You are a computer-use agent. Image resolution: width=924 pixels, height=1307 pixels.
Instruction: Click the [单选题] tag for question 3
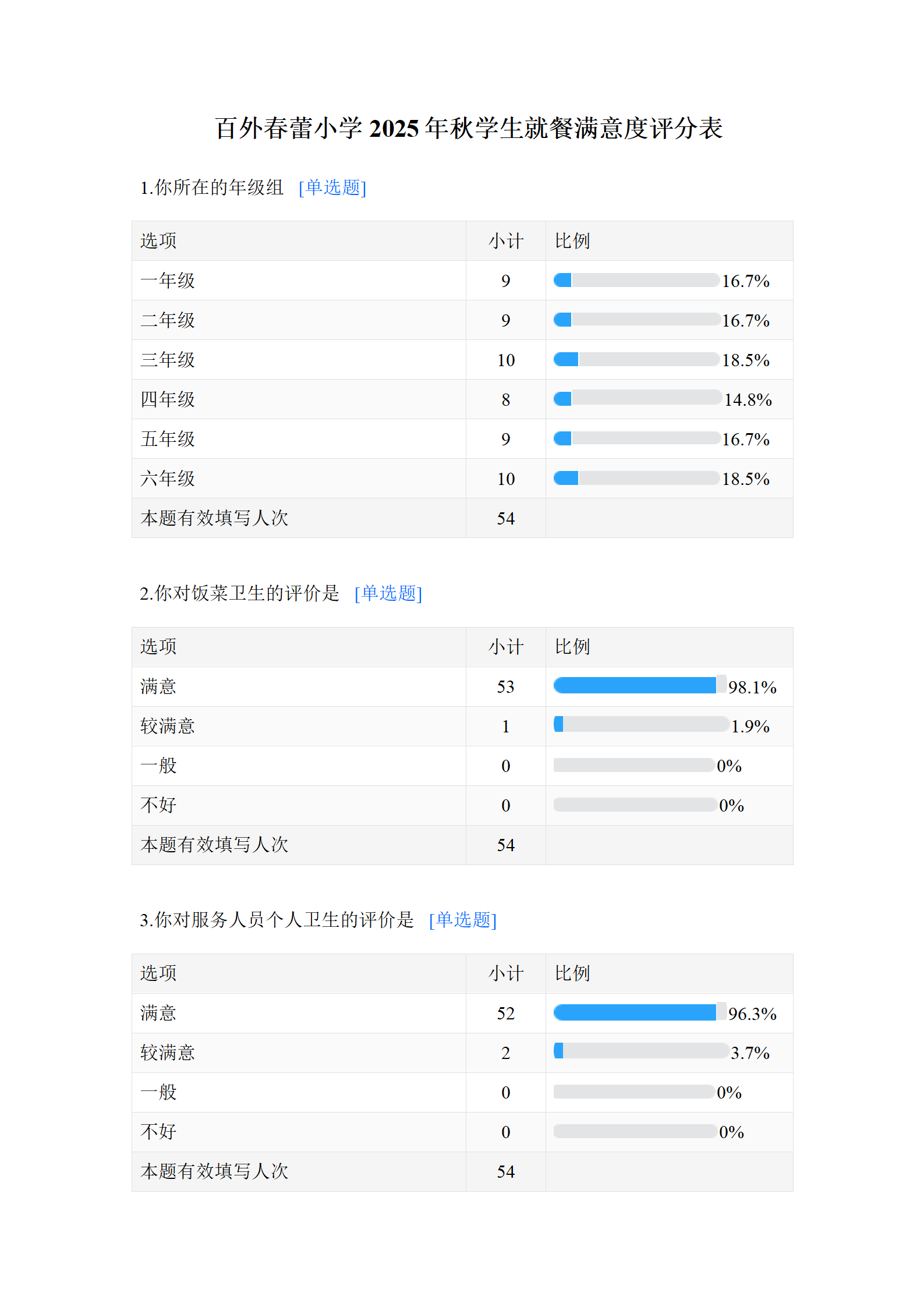462,920
